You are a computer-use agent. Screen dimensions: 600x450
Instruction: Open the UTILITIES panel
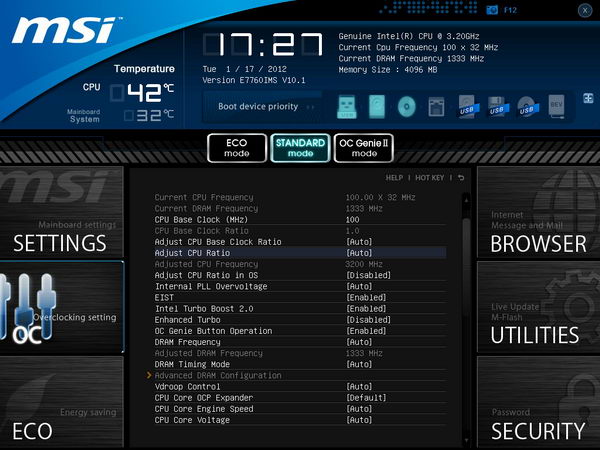pos(538,307)
